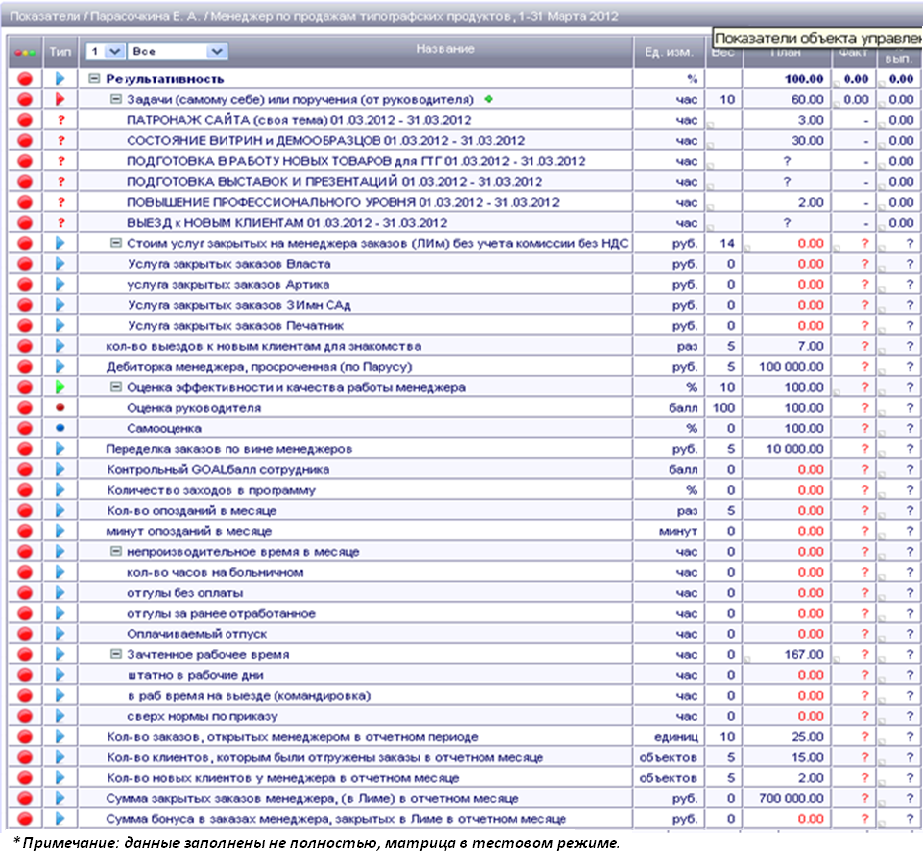923x856 pixels.
Task: Select 'минут опозданий в месяце' row name
Action: coord(189,531)
